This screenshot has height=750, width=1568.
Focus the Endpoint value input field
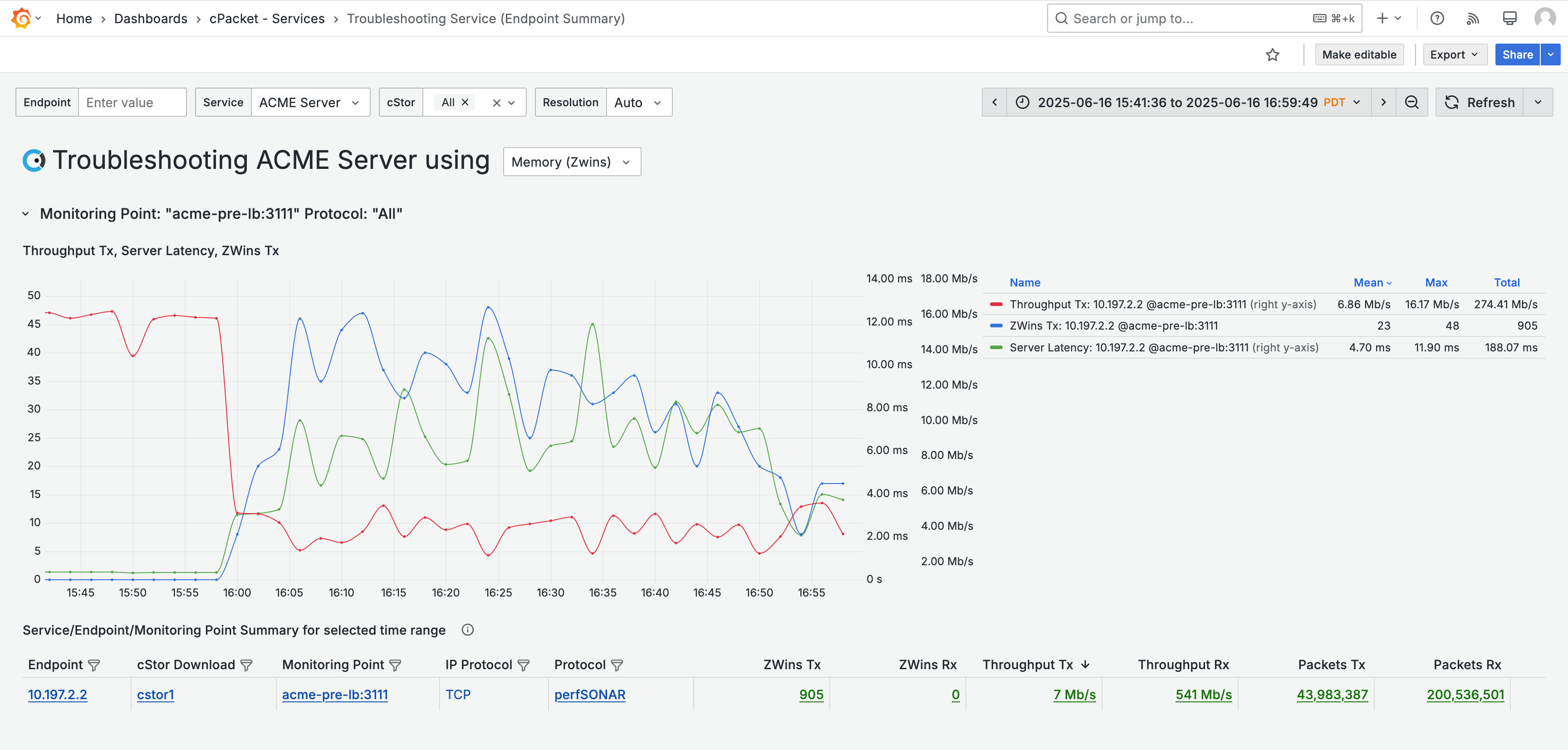pyautogui.click(x=132, y=102)
